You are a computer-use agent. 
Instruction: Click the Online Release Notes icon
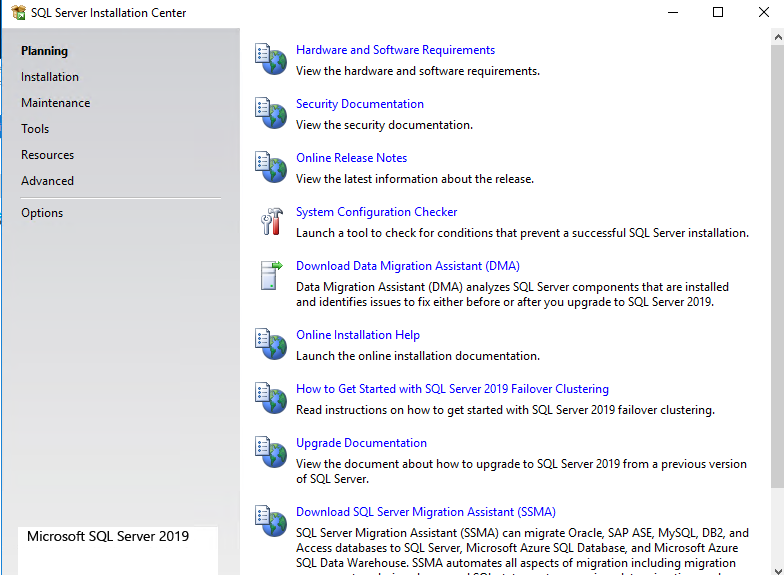click(x=271, y=167)
